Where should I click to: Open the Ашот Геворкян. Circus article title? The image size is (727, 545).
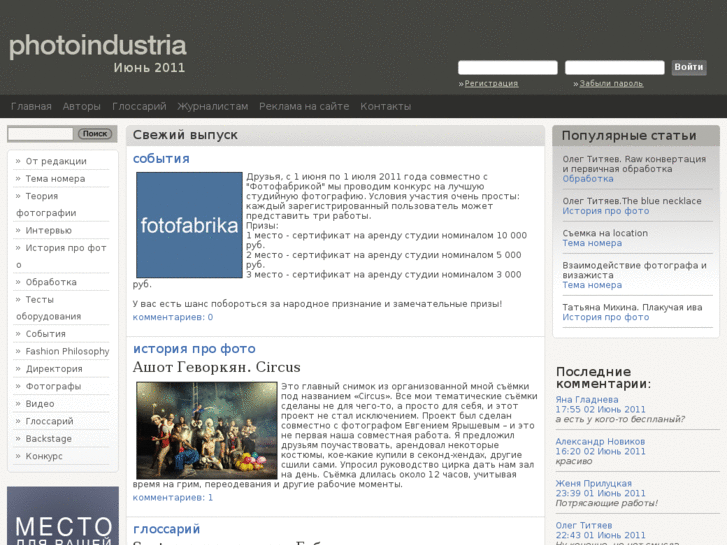coord(217,367)
